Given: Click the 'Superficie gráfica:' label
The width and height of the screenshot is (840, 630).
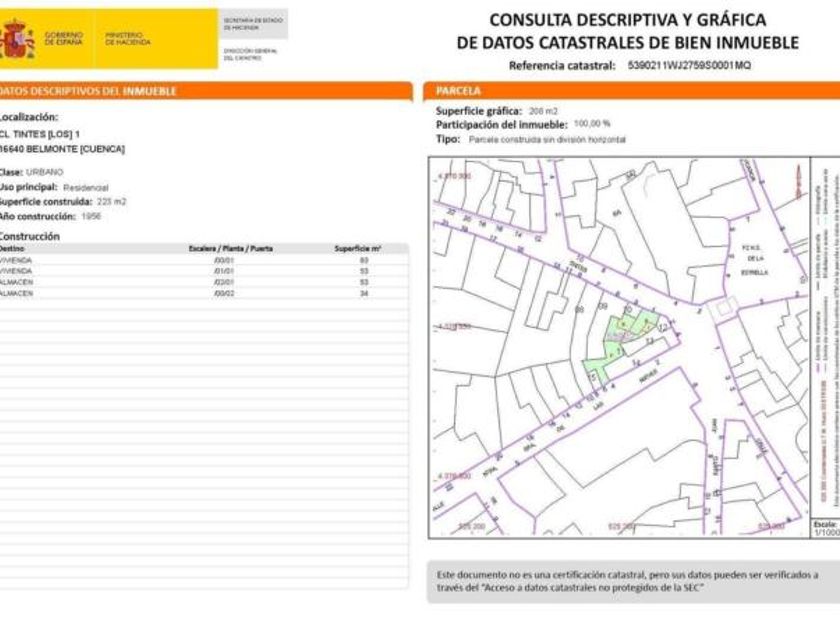Looking at the screenshot, I should tap(479, 111).
